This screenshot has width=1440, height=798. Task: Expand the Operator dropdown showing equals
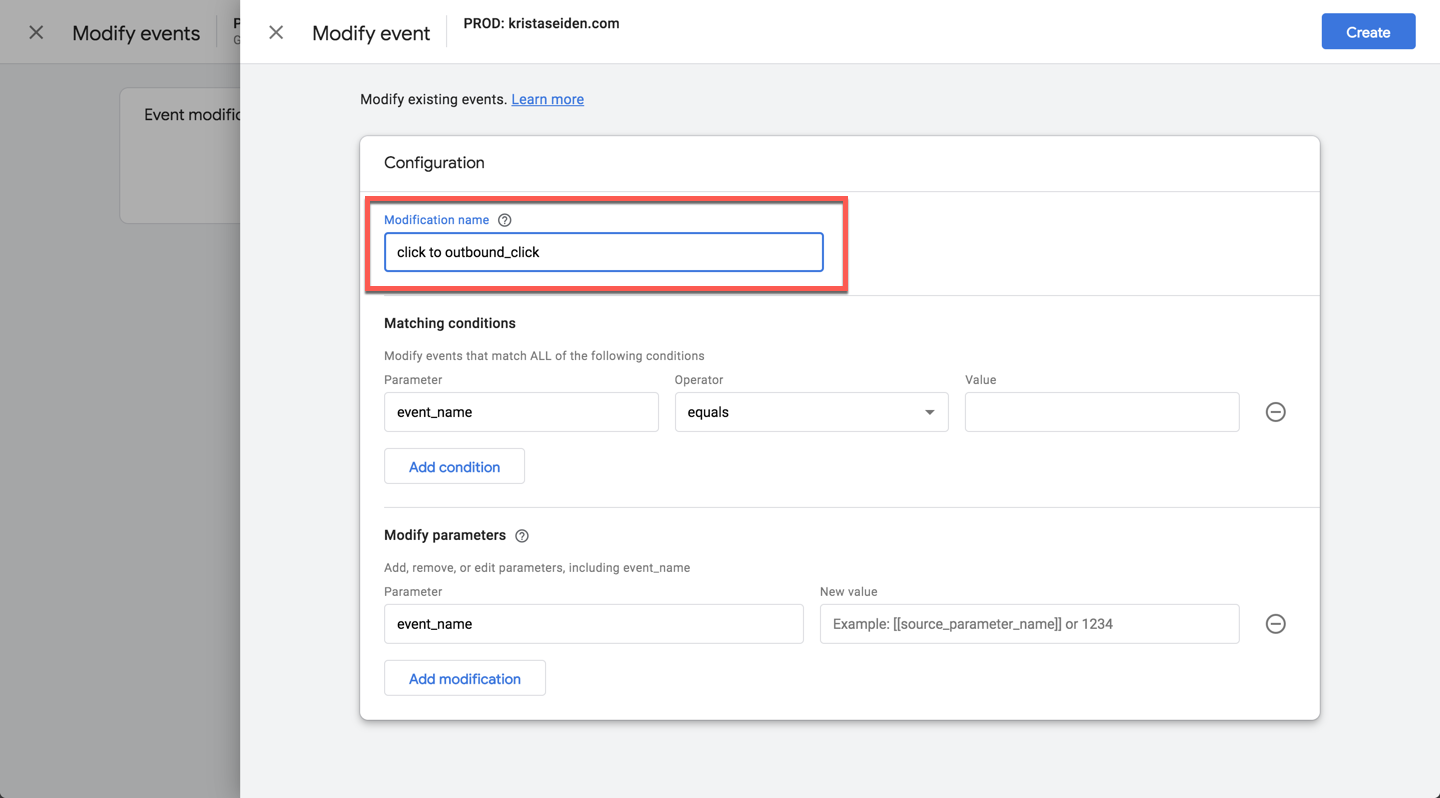[811, 412]
